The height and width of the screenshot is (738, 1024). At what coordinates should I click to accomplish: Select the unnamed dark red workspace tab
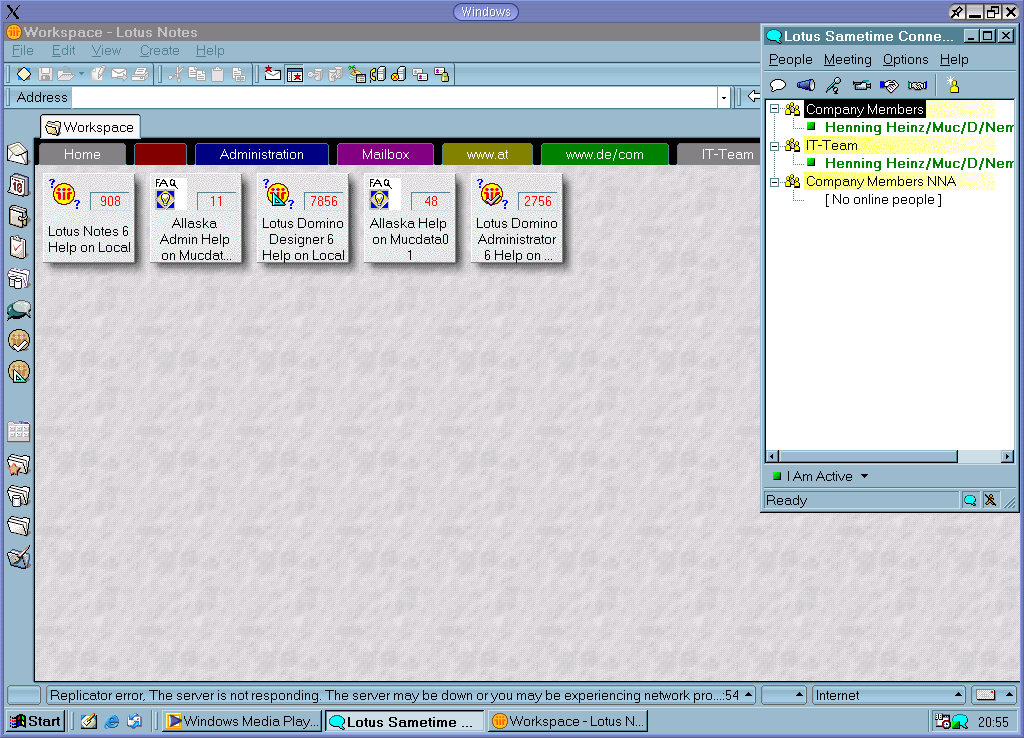point(160,155)
